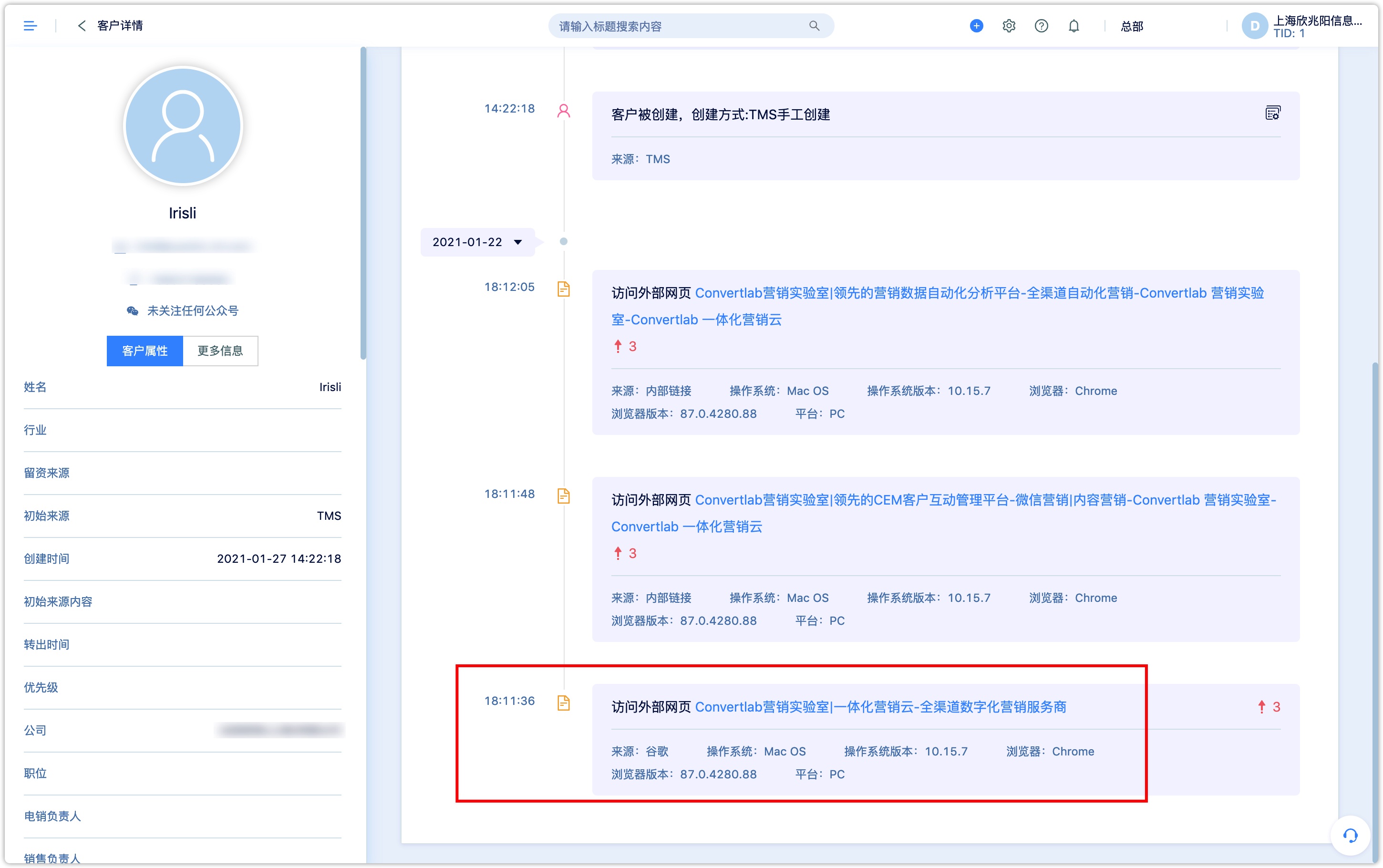1383x868 pixels.
Task: Click the 客户被创建 event title
Action: [720, 115]
